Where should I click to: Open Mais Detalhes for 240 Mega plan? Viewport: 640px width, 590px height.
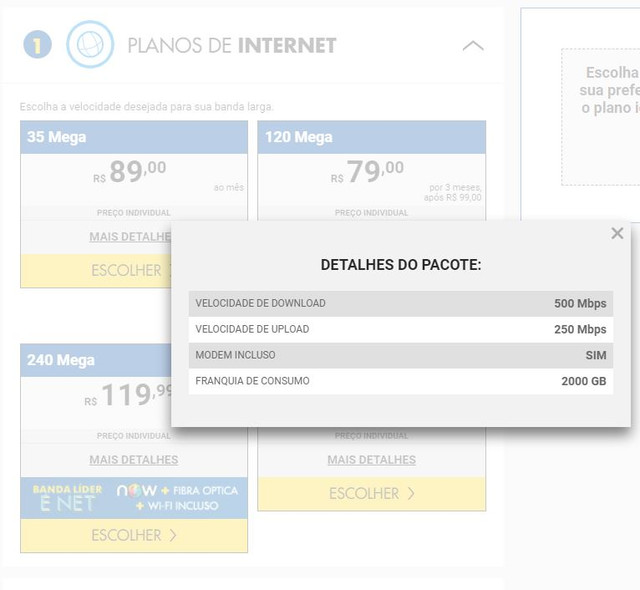(x=134, y=460)
